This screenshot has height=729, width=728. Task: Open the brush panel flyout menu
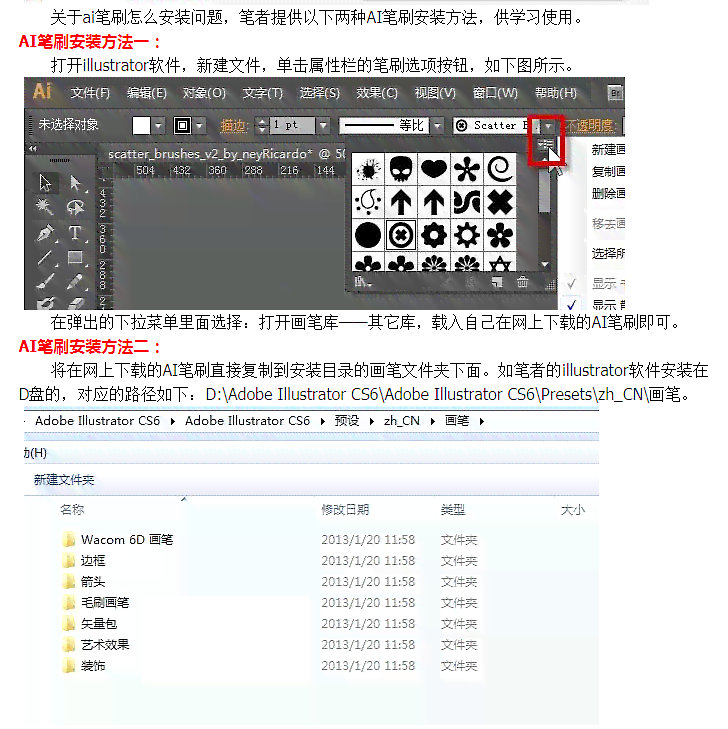pos(546,145)
